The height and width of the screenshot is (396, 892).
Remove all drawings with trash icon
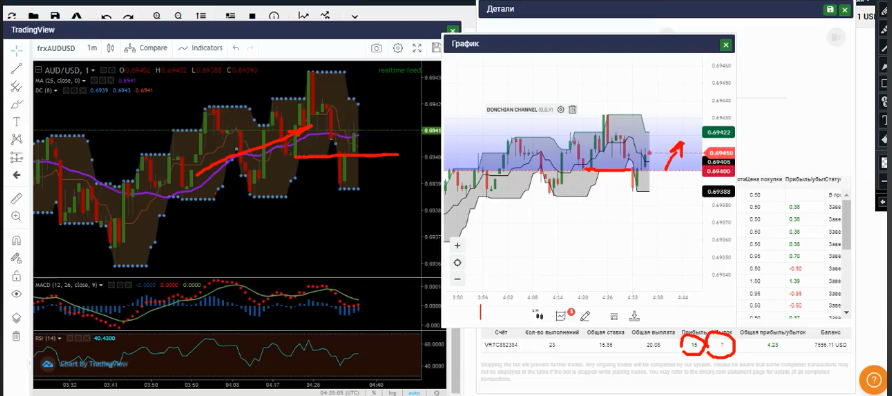[x=16, y=336]
